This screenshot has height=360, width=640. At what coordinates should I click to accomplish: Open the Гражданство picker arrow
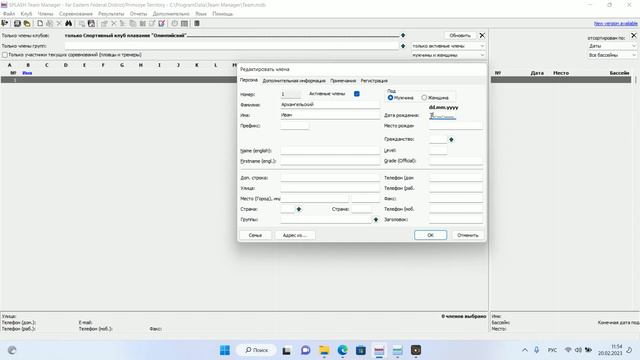451,140
